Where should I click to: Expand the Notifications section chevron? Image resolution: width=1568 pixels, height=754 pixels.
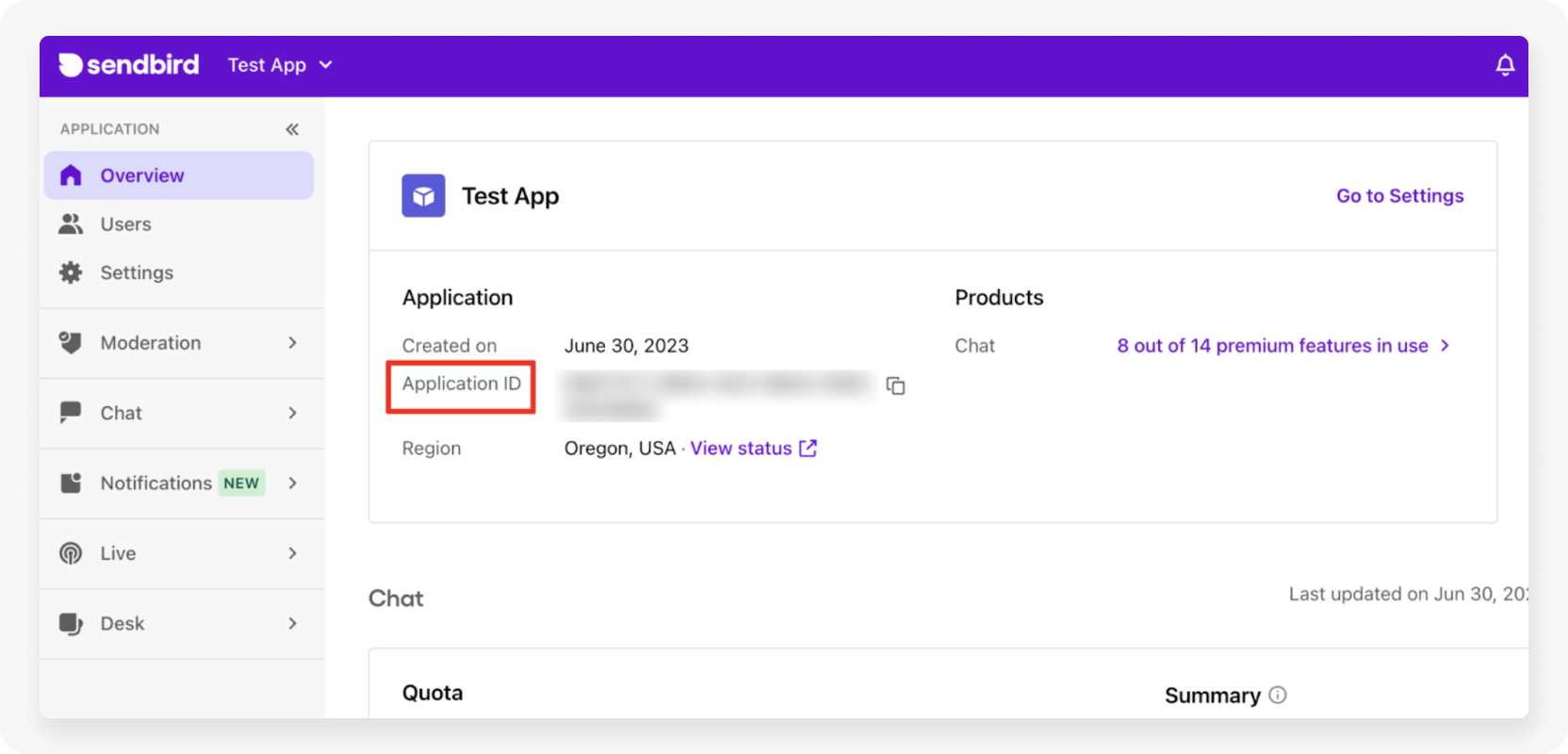pos(293,484)
